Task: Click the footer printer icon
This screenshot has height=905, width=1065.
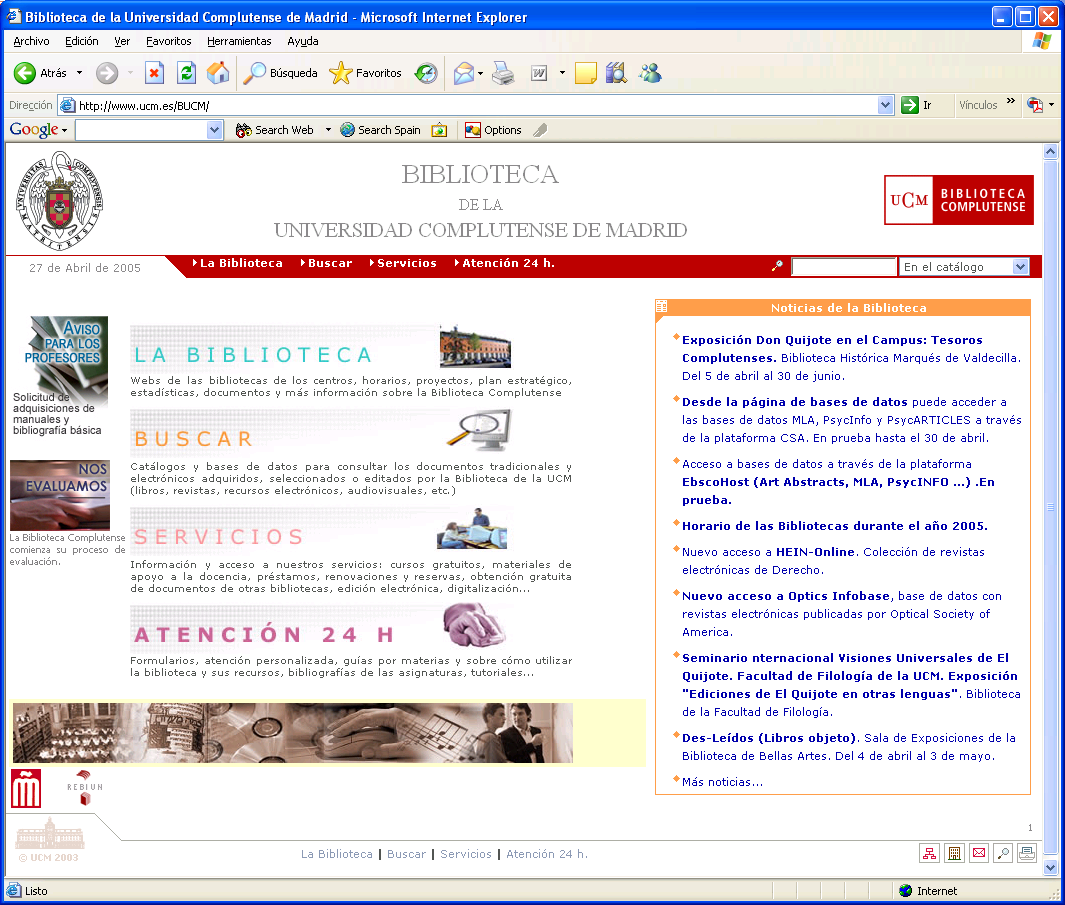Action: click(x=1027, y=853)
